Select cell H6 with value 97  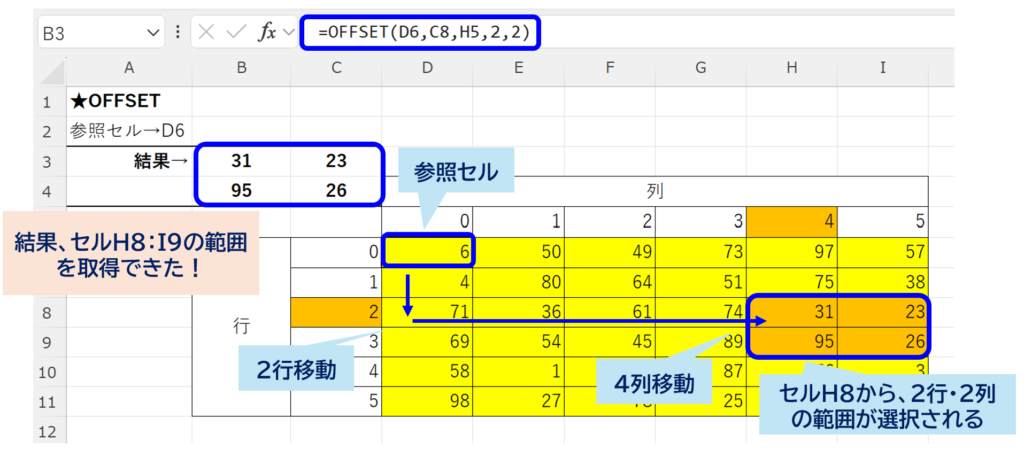point(792,252)
